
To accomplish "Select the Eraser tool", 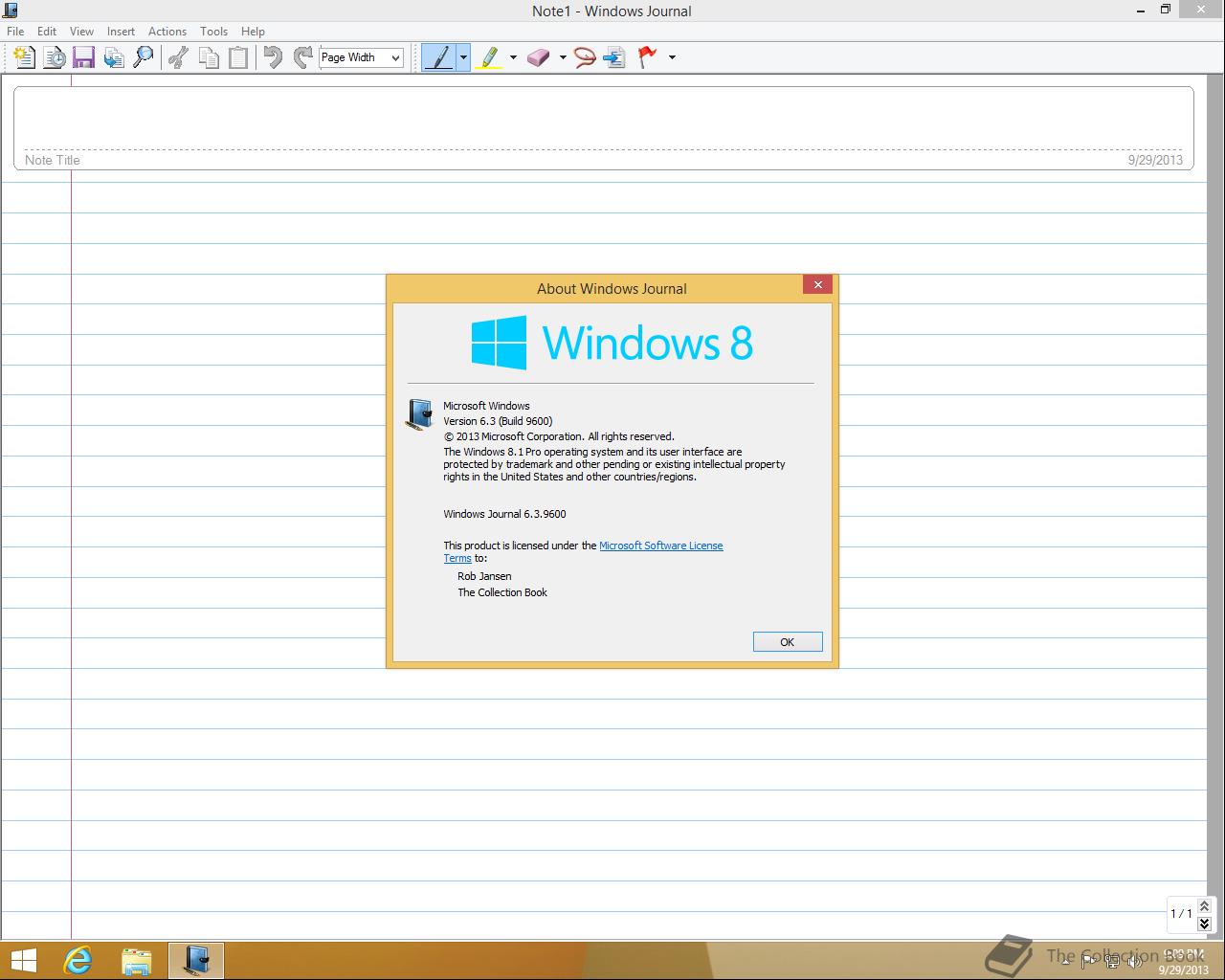I will [x=540, y=57].
